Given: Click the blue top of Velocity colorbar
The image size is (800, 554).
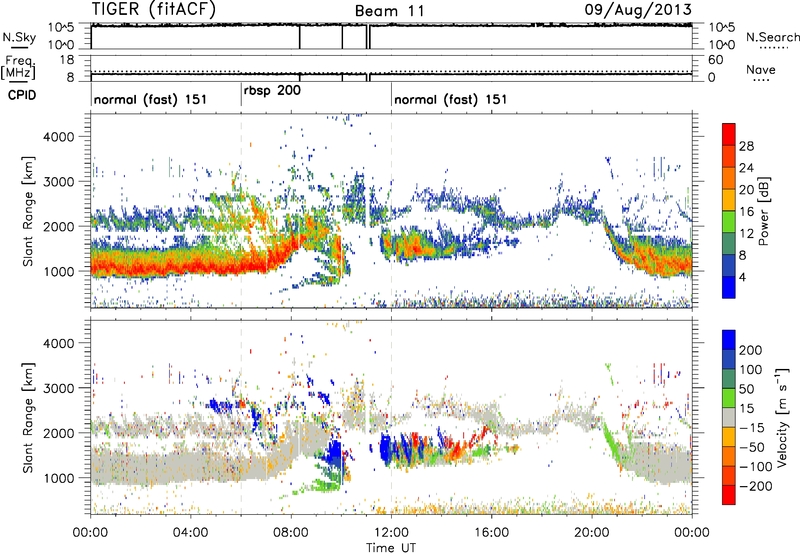Looking at the screenshot, I should coord(729,340).
